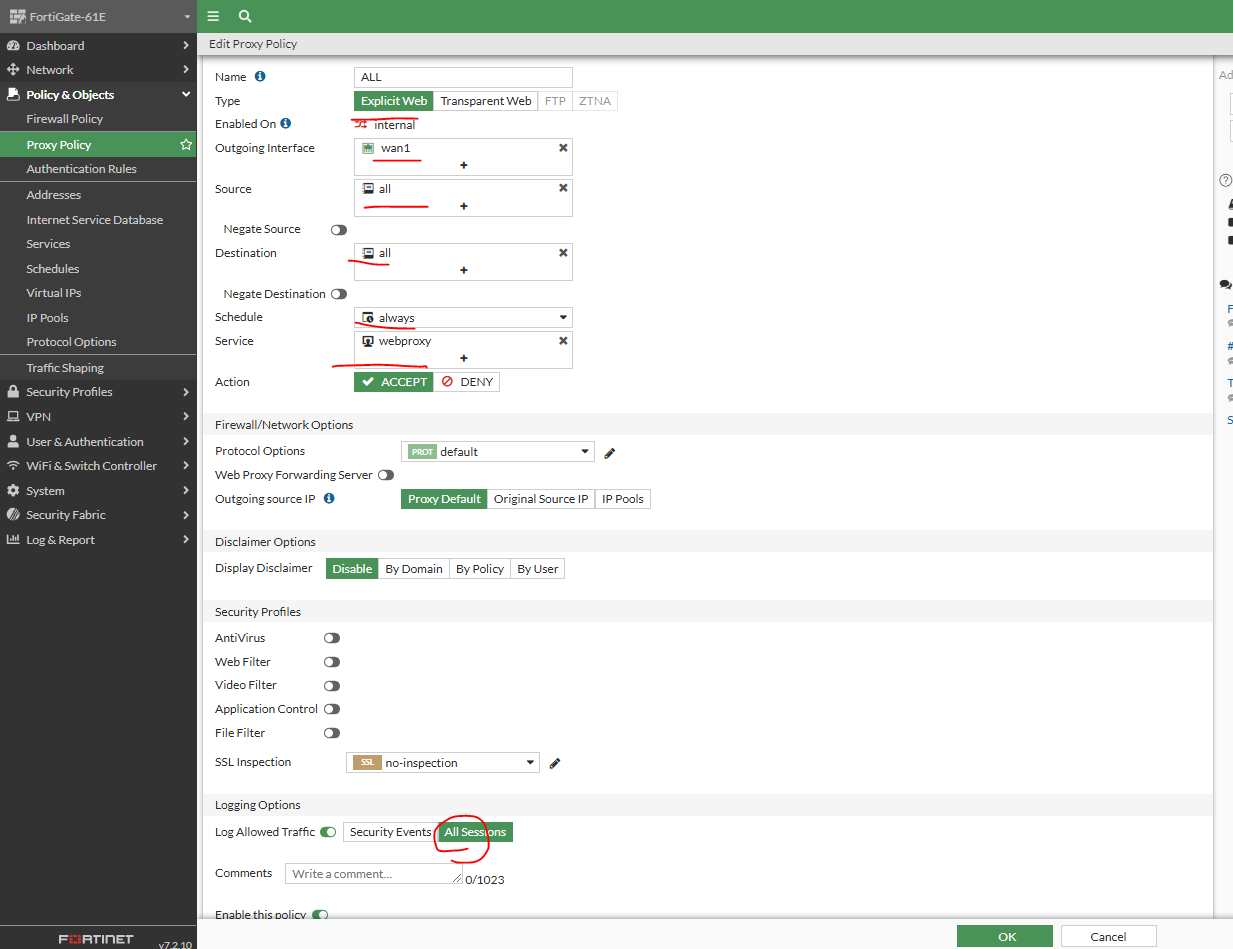Add a Source entry plus
The height and width of the screenshot is (949, 1233).
pos(464,206)
